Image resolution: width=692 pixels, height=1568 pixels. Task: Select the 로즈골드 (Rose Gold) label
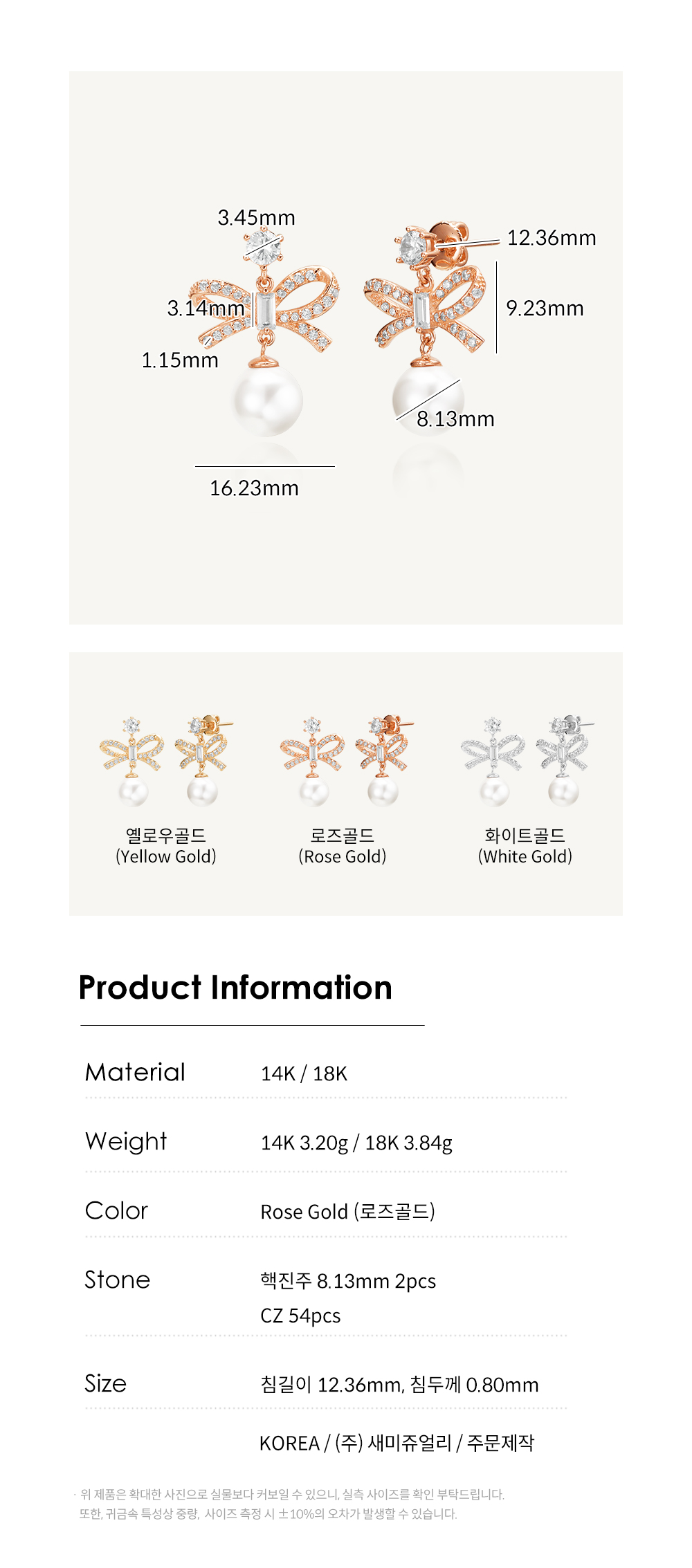pos(343,846)
